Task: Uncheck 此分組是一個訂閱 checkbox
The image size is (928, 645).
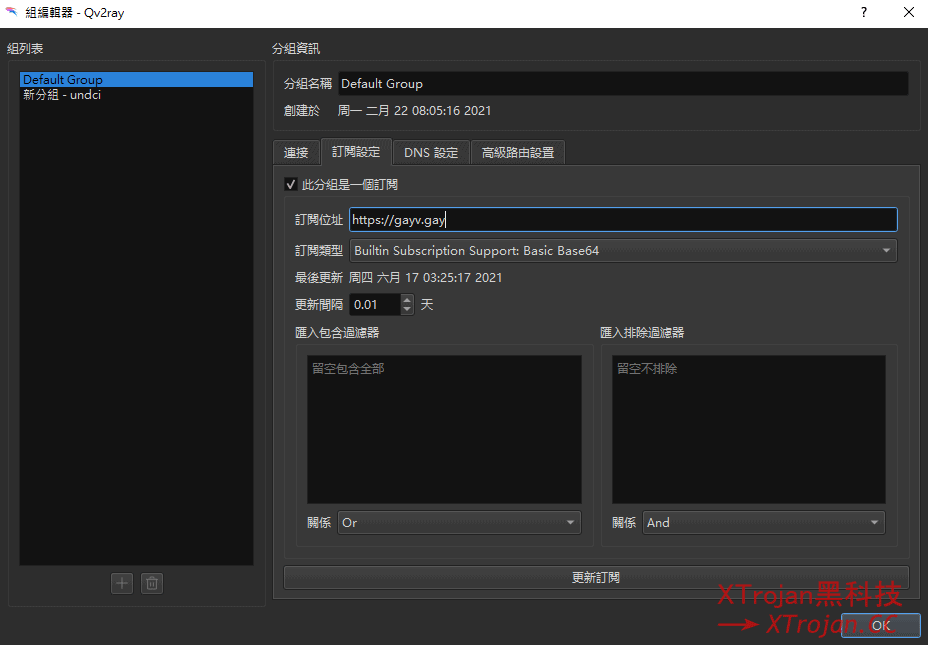Action: click(290, 184)
